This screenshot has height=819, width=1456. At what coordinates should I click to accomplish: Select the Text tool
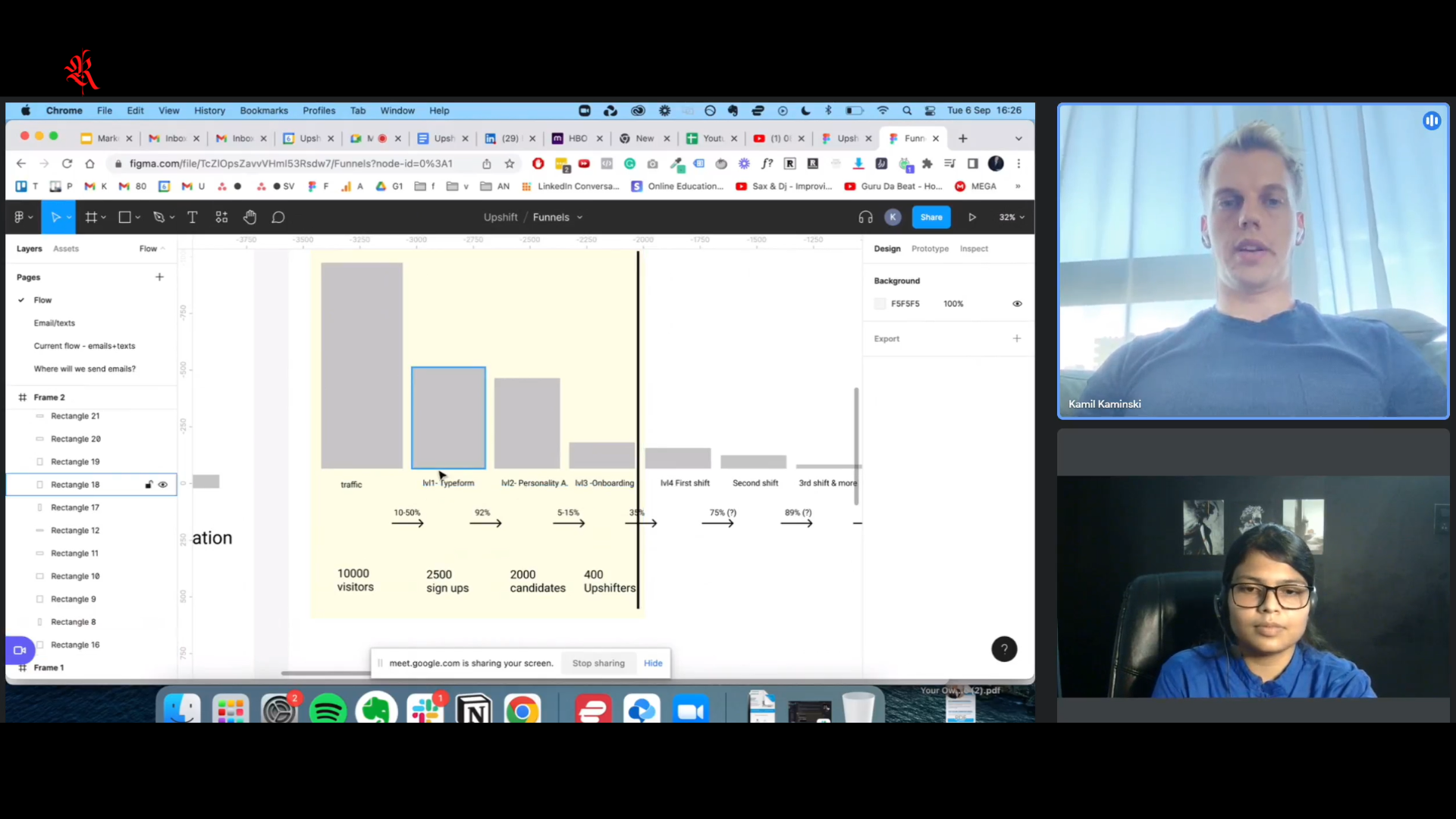(x=192, y=218)
